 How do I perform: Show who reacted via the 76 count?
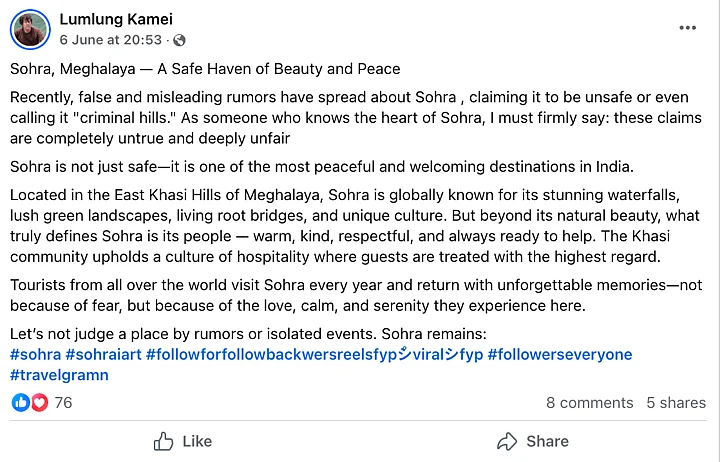[x=64, y=403]
